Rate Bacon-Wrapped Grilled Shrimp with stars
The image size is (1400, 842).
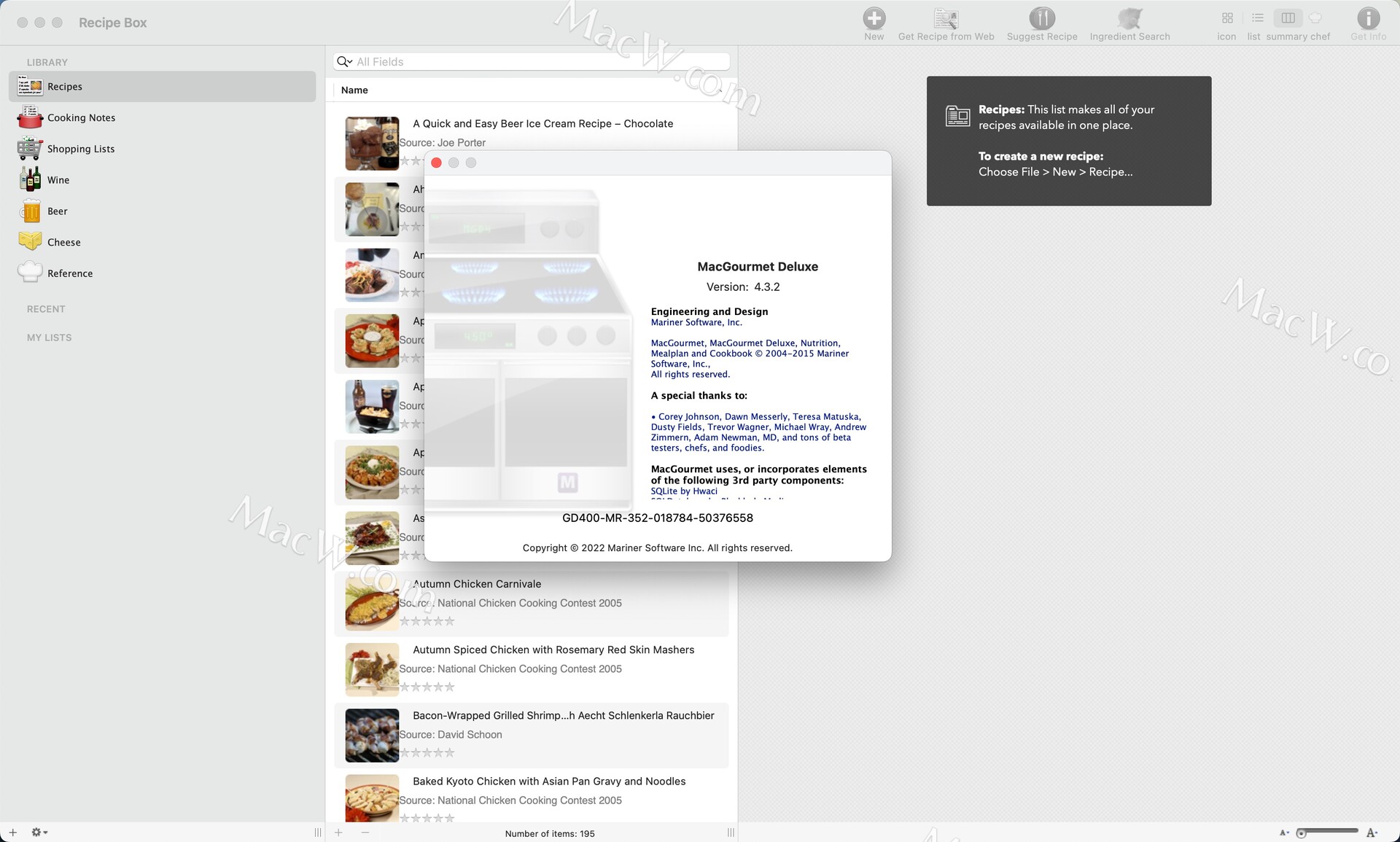(x=427, y=752)
